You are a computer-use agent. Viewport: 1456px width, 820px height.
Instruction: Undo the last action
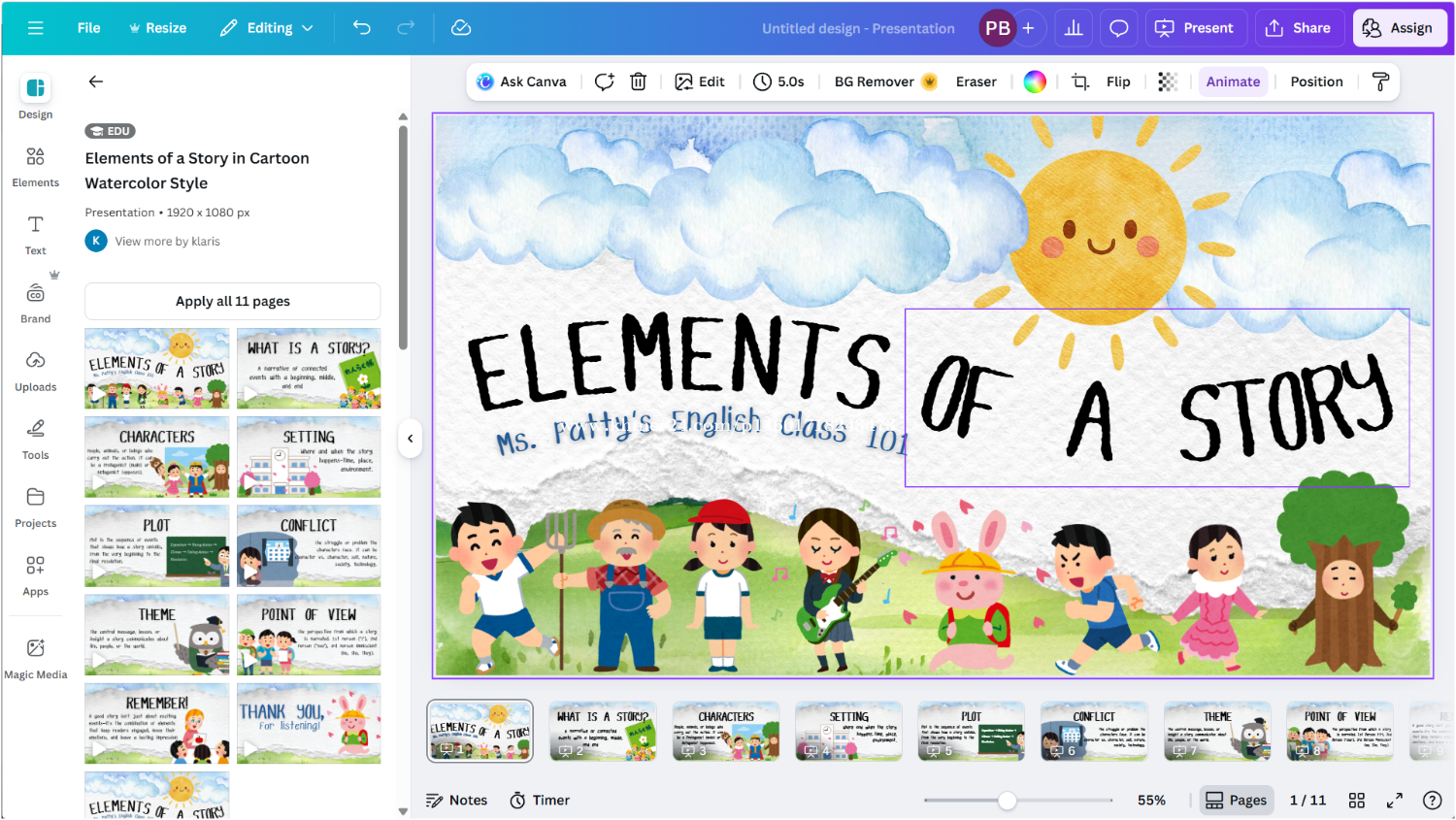362,28
